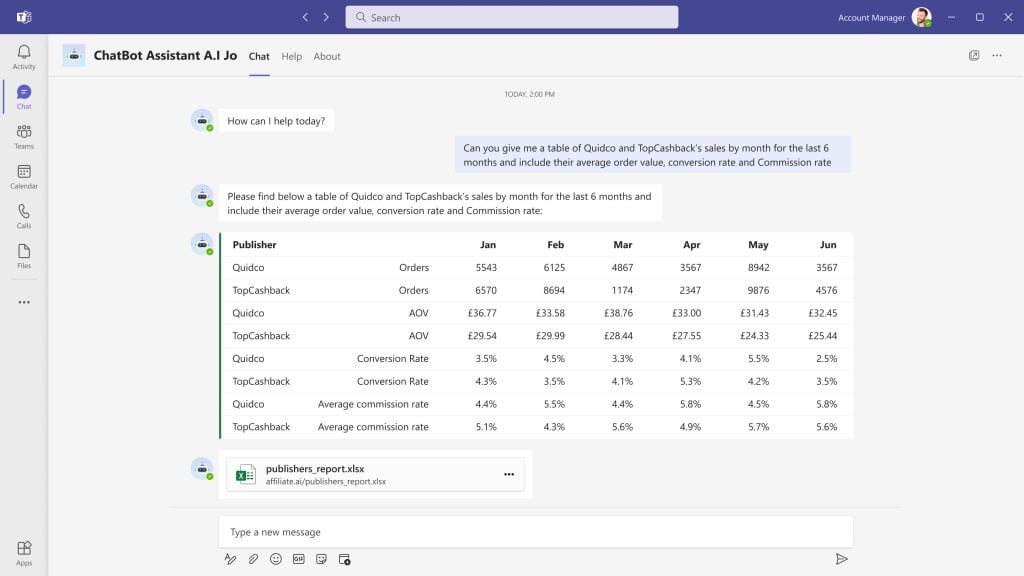The width and height of the screenshot is (1024, 576).
Task: Open the Format text options
Action: [x=230, y=559]
